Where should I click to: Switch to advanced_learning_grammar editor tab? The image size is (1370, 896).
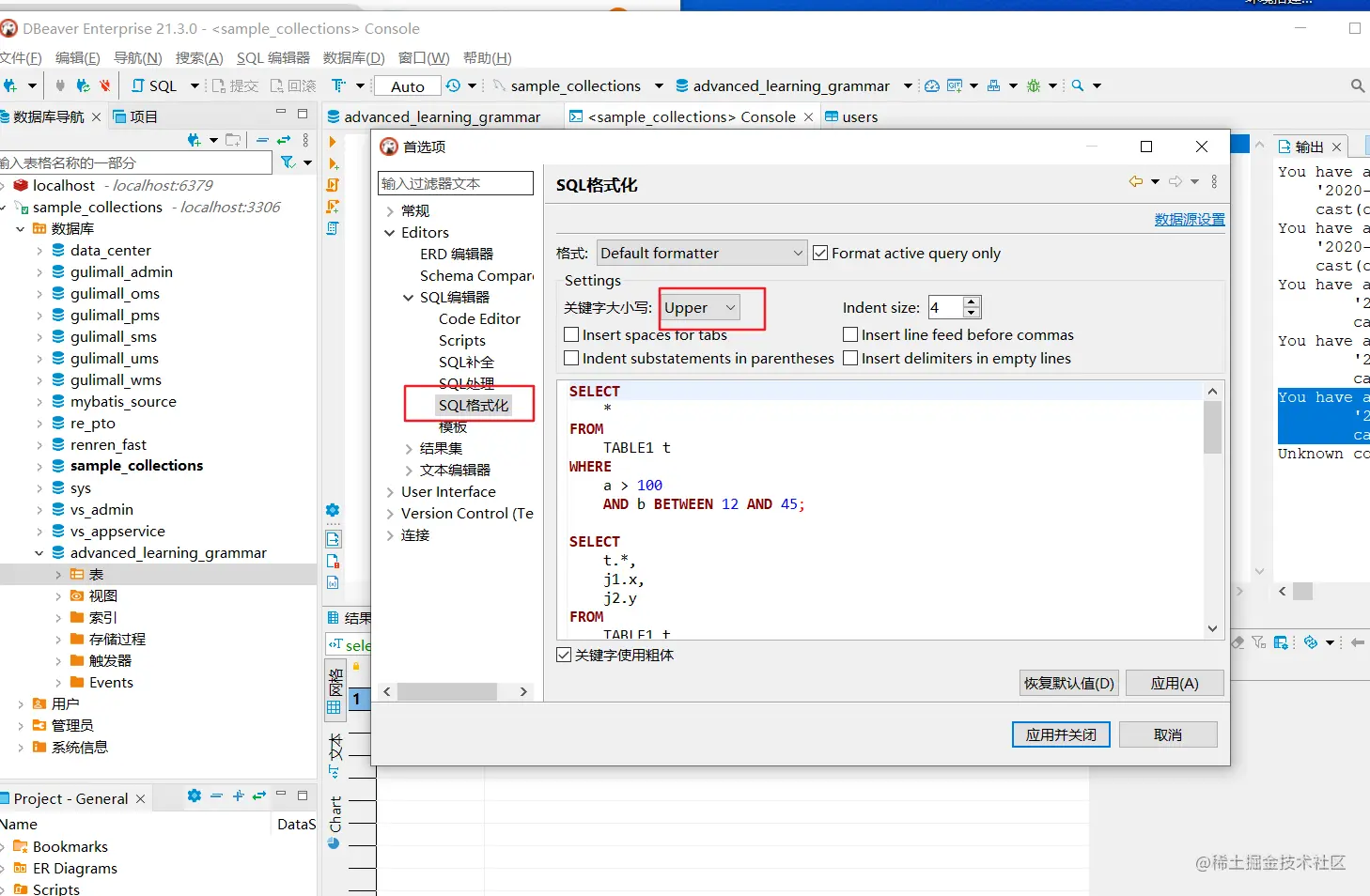[x=433, y=116]
